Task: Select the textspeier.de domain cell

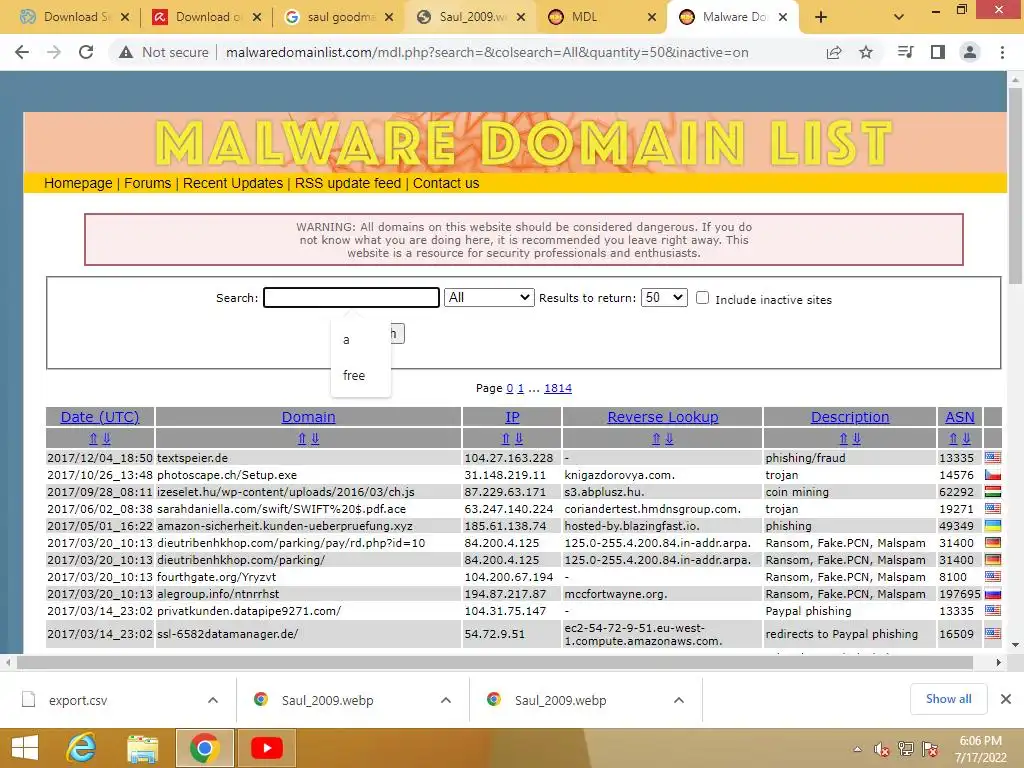Action: pos(308,458)
